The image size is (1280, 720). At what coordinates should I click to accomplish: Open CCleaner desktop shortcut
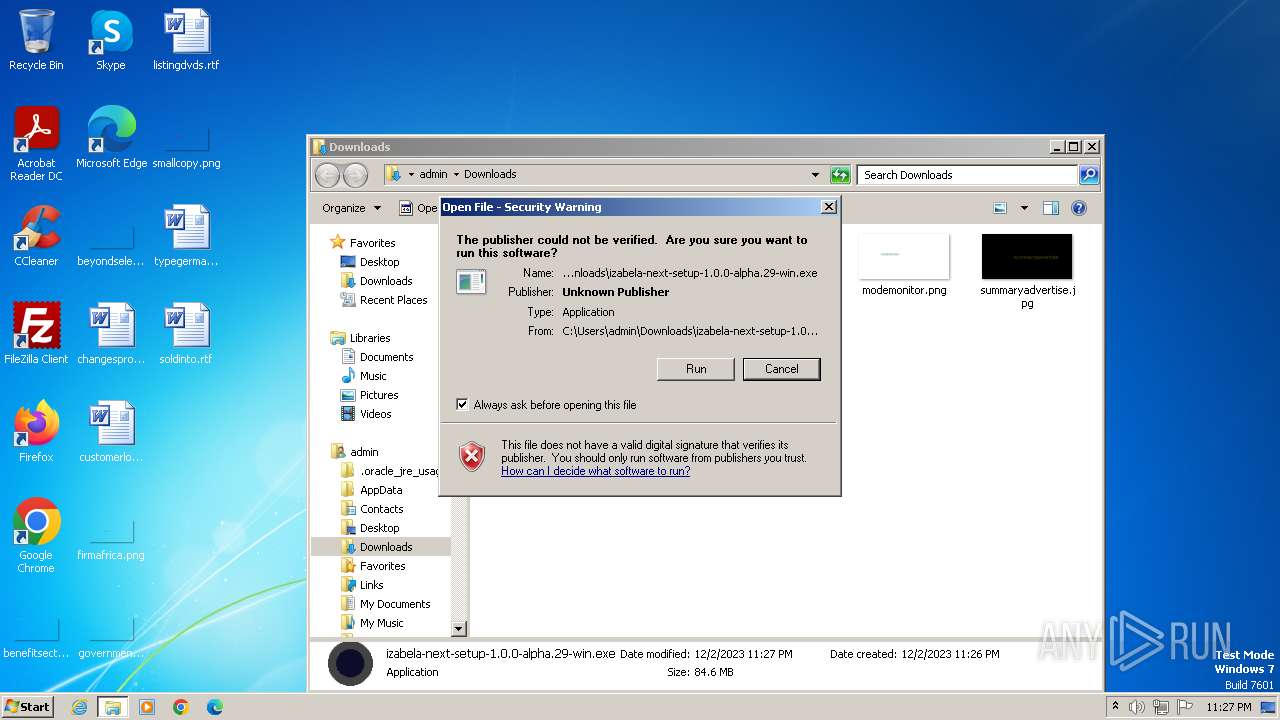tap(36, 236)
